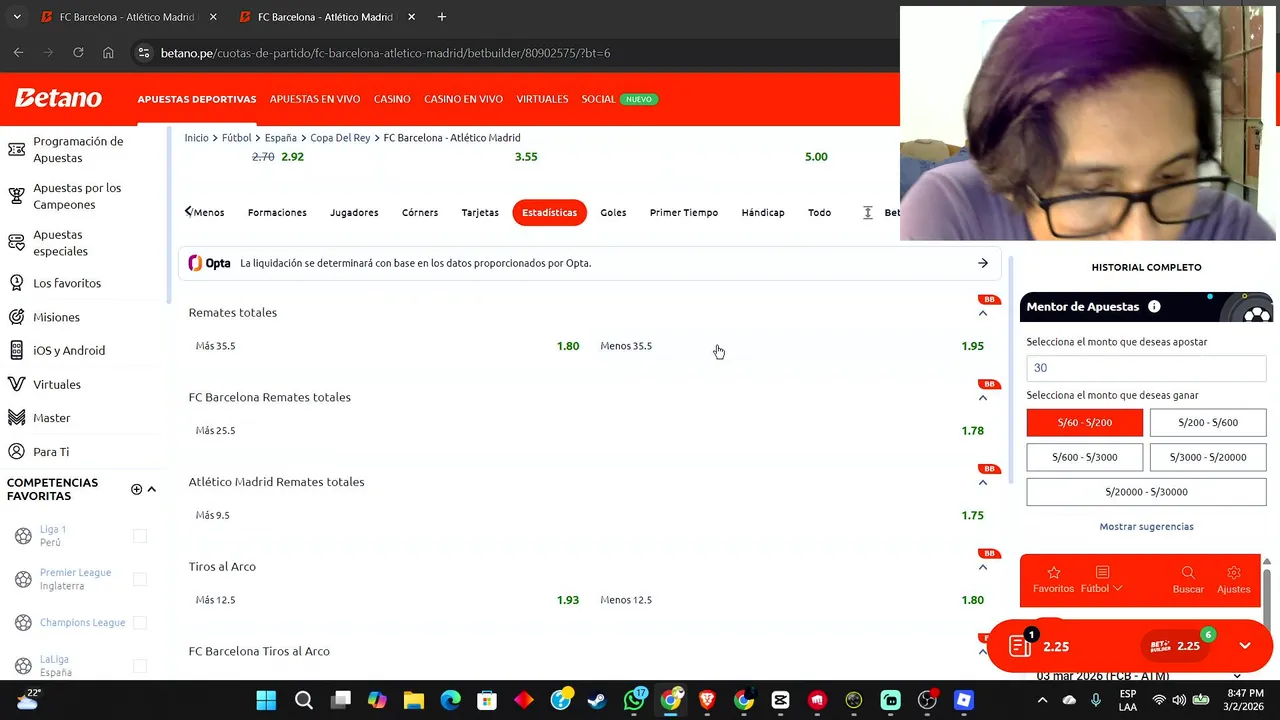
Task: Open the Jugadores tab
Action: (354, 212)
